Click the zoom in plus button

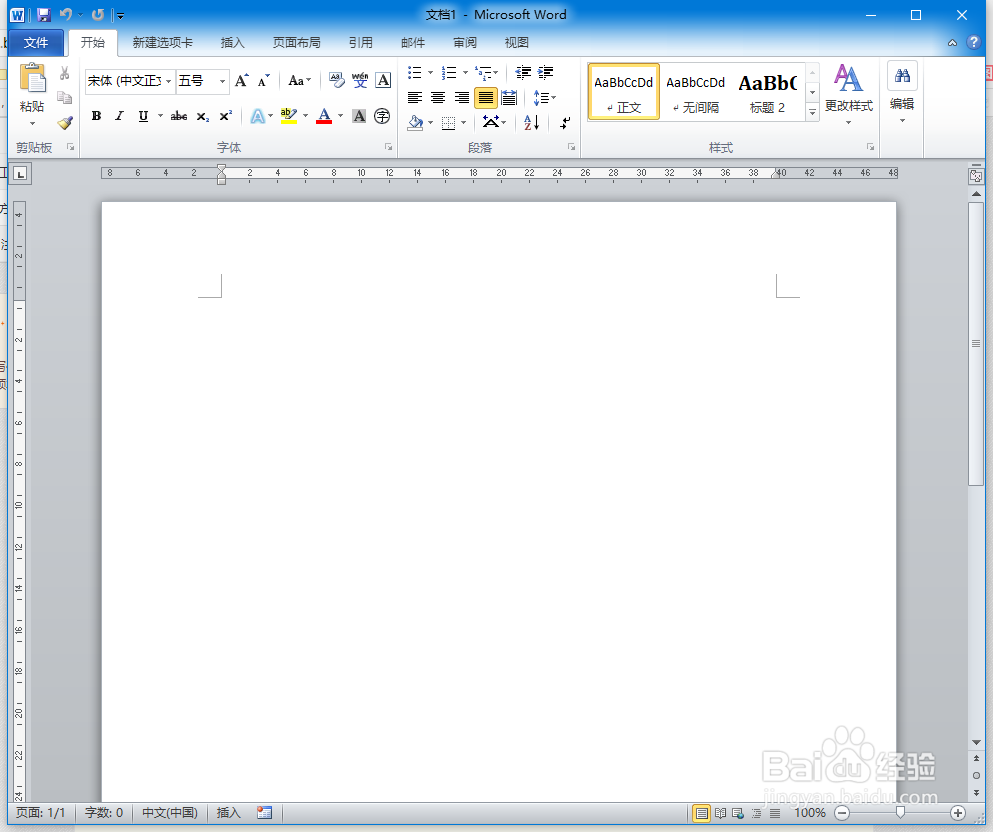pyautogui.click(x=958, y=813)
